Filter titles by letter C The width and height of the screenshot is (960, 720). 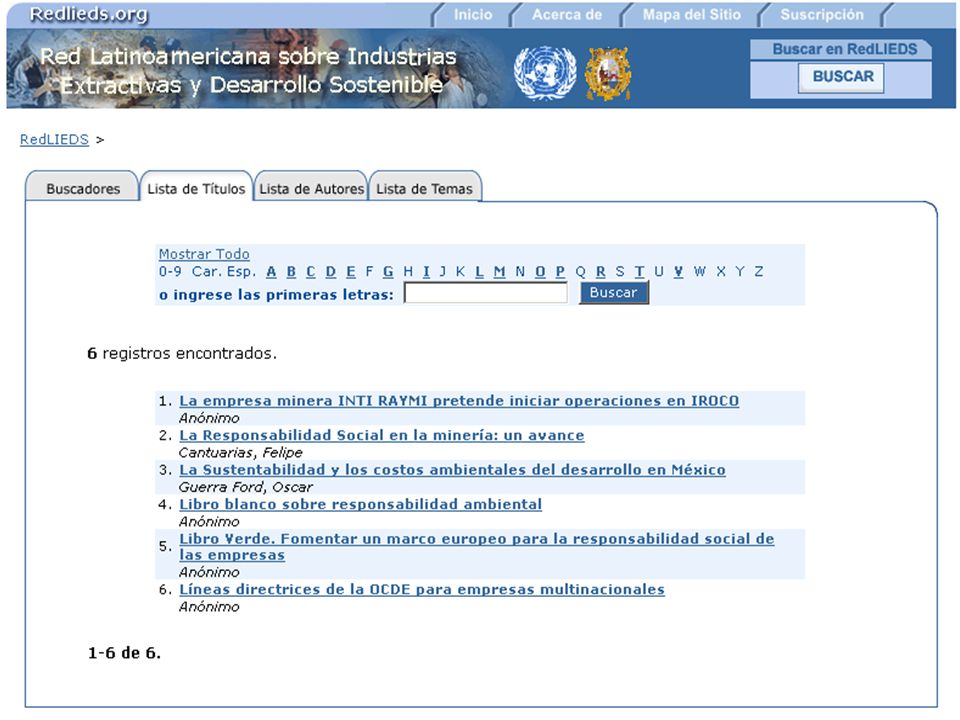pos(311,272)
